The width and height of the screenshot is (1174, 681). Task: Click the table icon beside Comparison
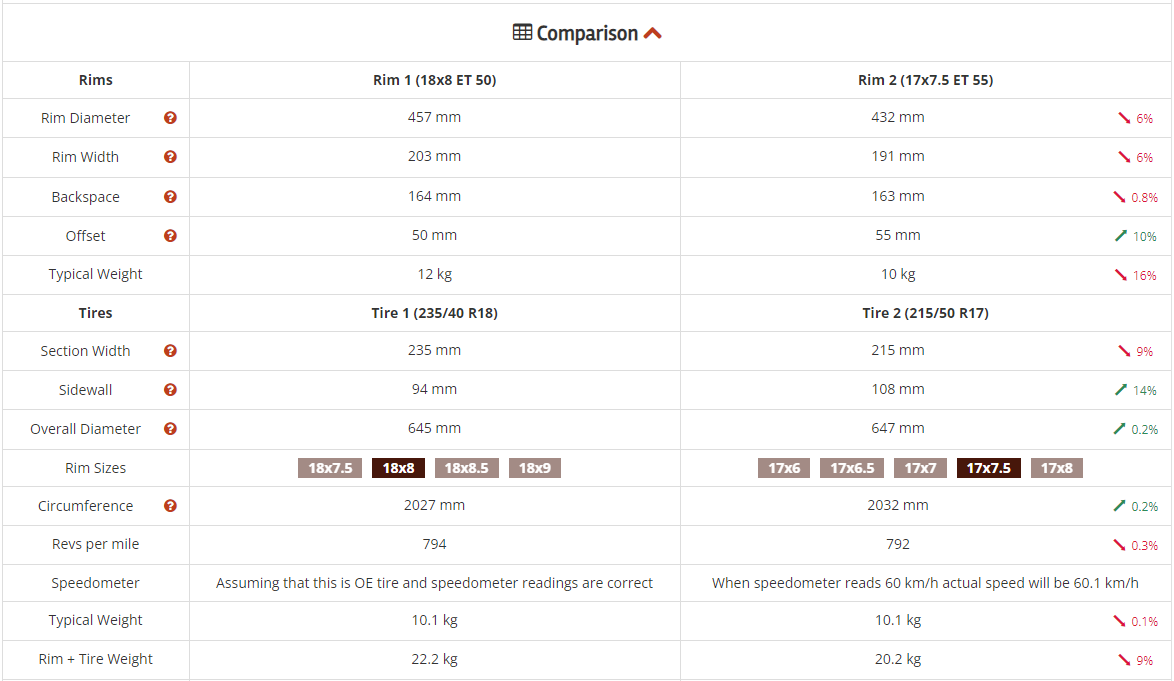click(522, 33)
